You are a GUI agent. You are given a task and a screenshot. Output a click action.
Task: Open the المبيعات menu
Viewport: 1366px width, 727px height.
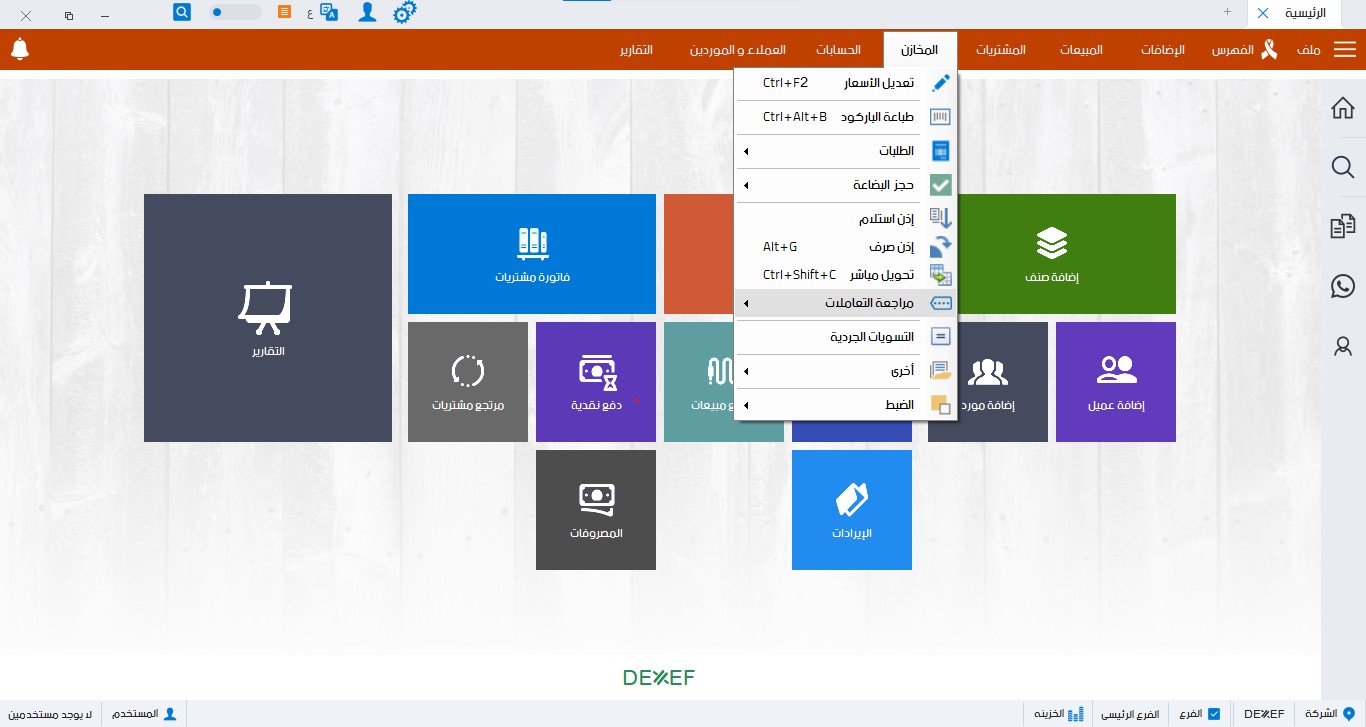(x=1081, y=50)
